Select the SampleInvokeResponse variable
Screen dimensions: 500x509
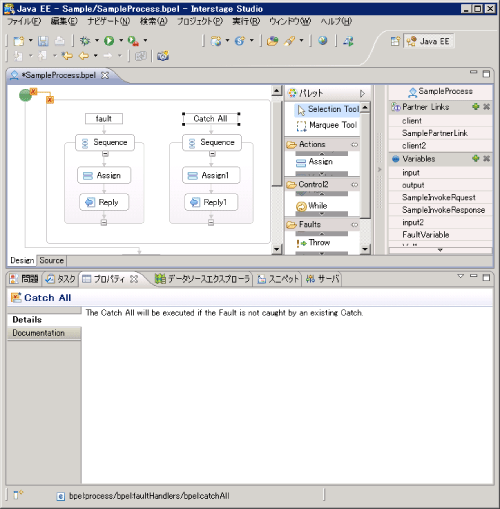[440, 210]
